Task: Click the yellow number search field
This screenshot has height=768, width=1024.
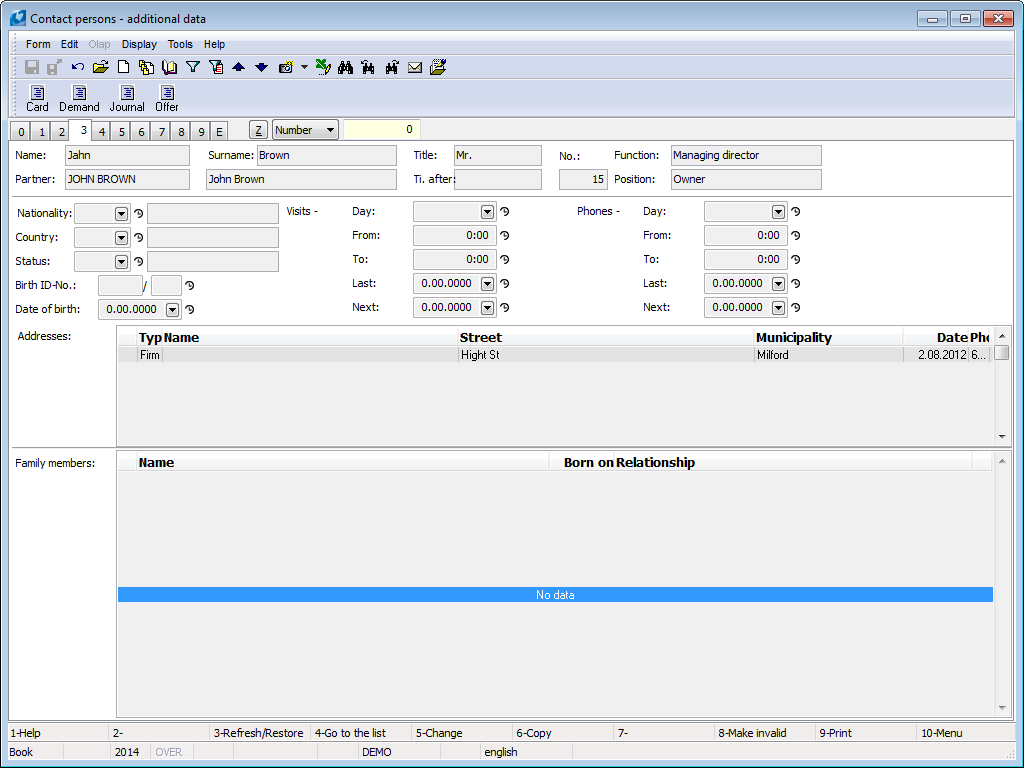Action: [x=381, y=129]
